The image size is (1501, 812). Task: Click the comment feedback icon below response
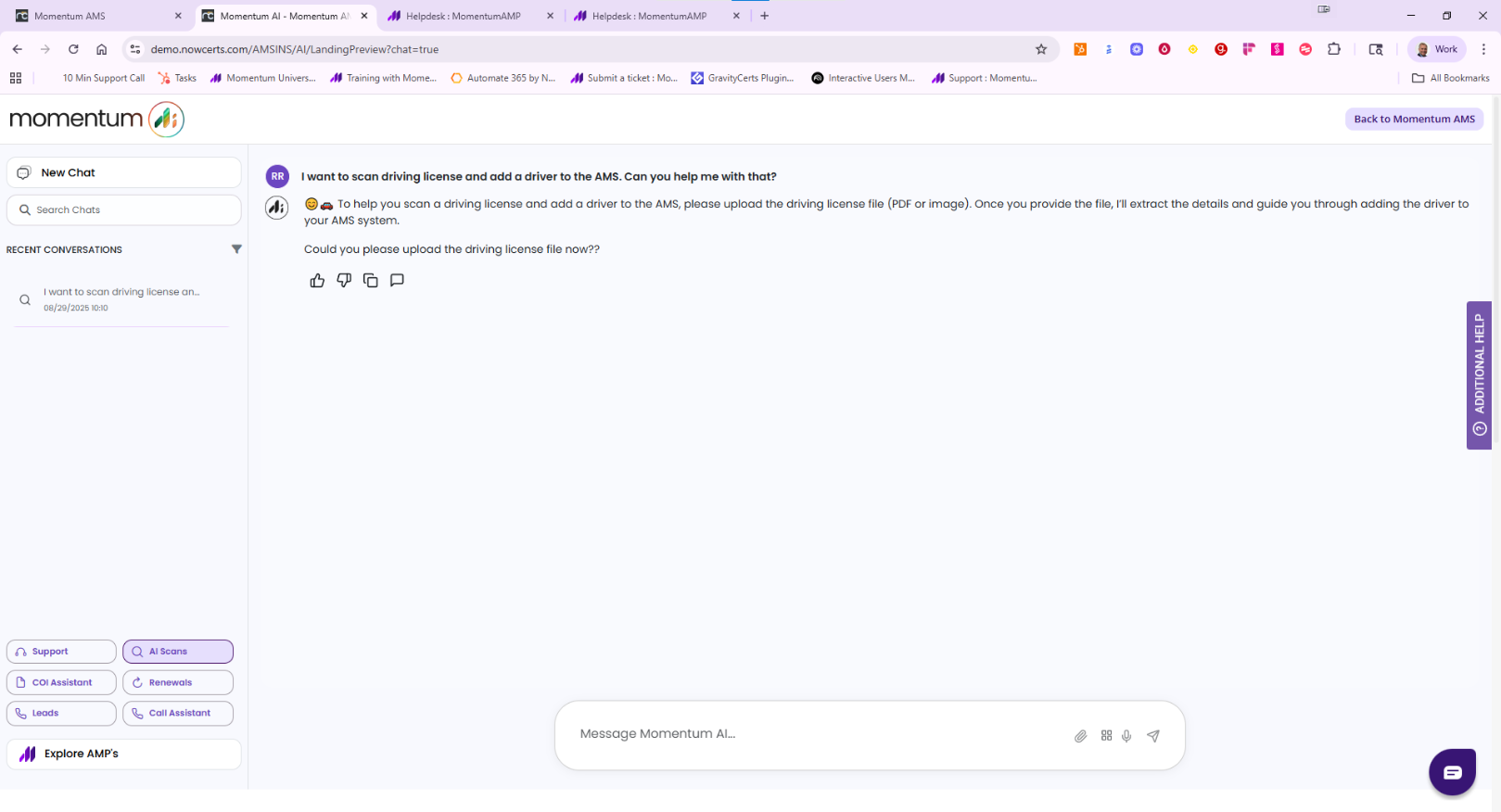click(x=397, y=280)
